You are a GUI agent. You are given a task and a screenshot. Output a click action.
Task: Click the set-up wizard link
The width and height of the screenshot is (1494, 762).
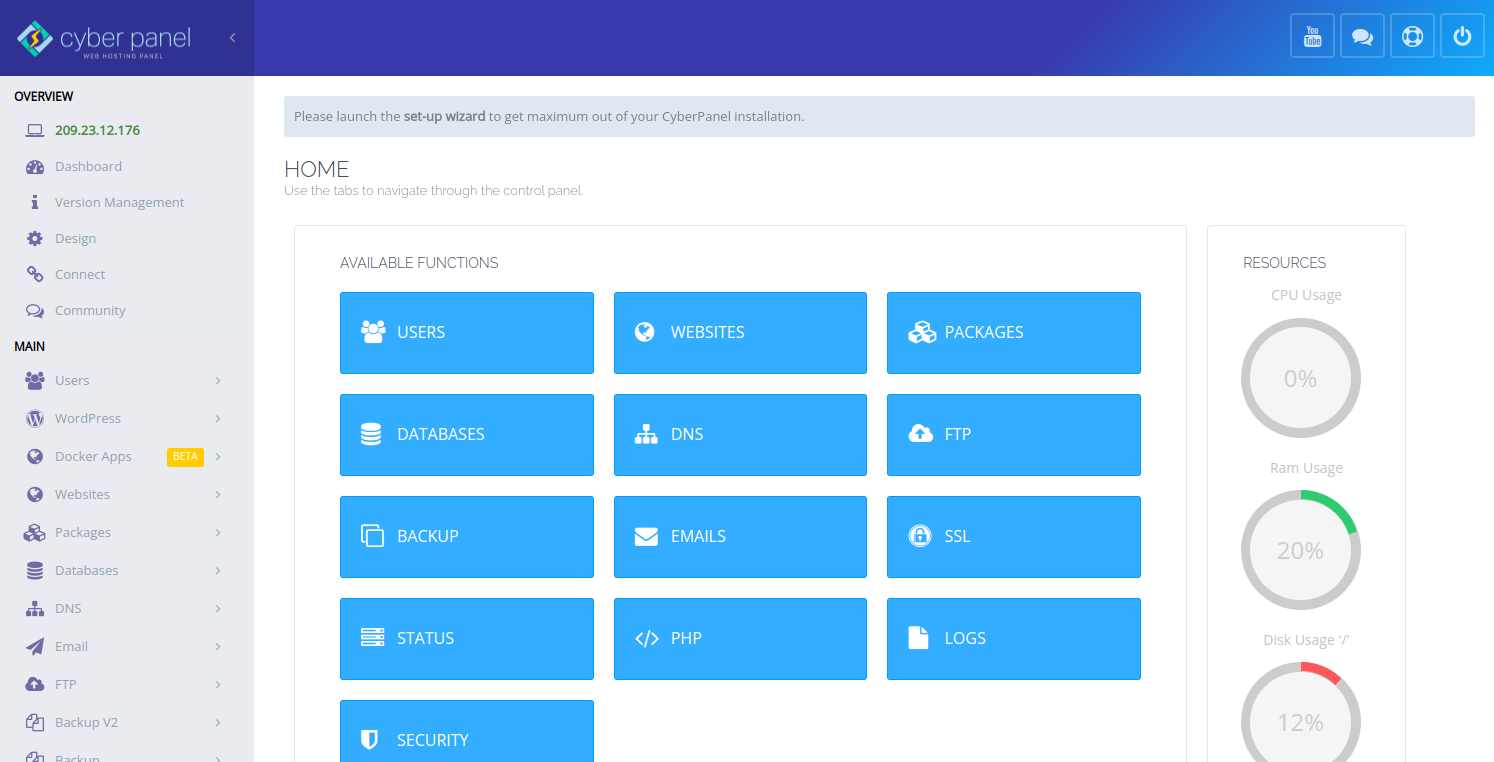point(444,117)
